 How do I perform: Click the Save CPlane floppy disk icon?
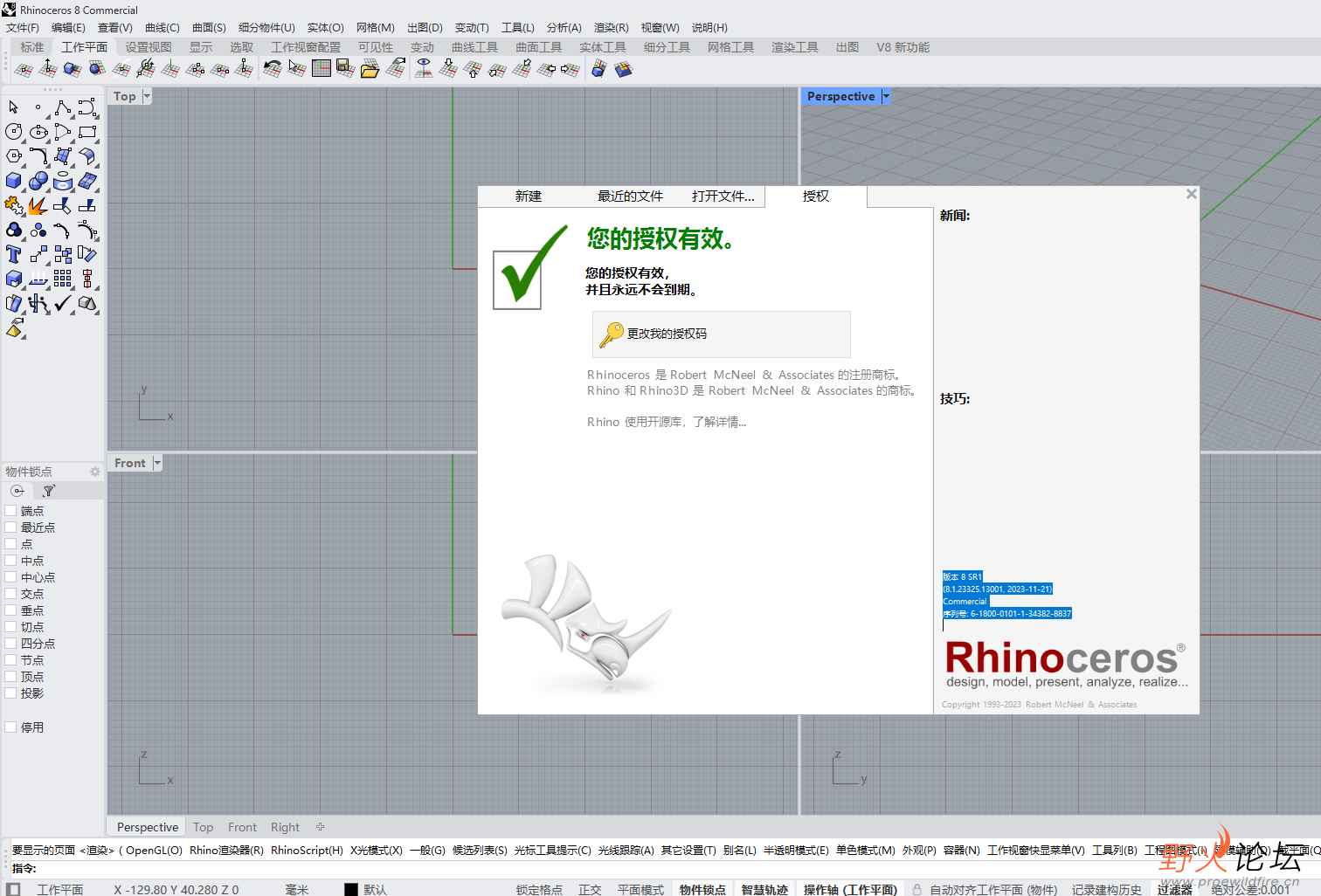(346, 69)
